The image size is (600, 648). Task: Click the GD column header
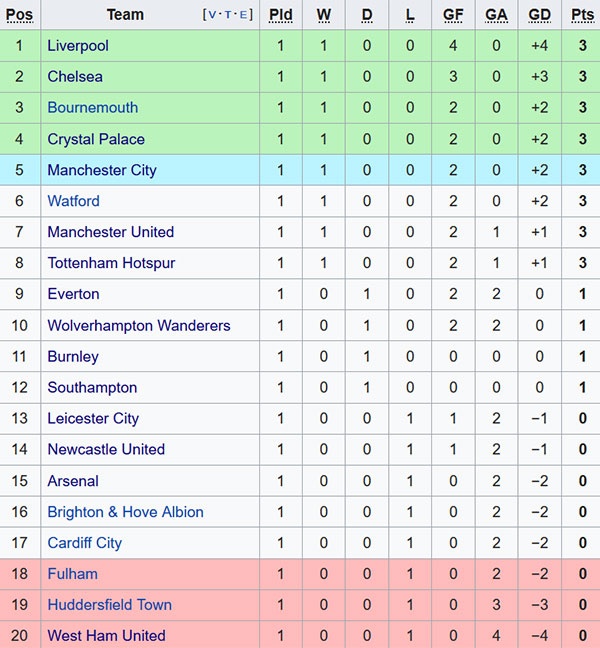click(x=539, y=15)
